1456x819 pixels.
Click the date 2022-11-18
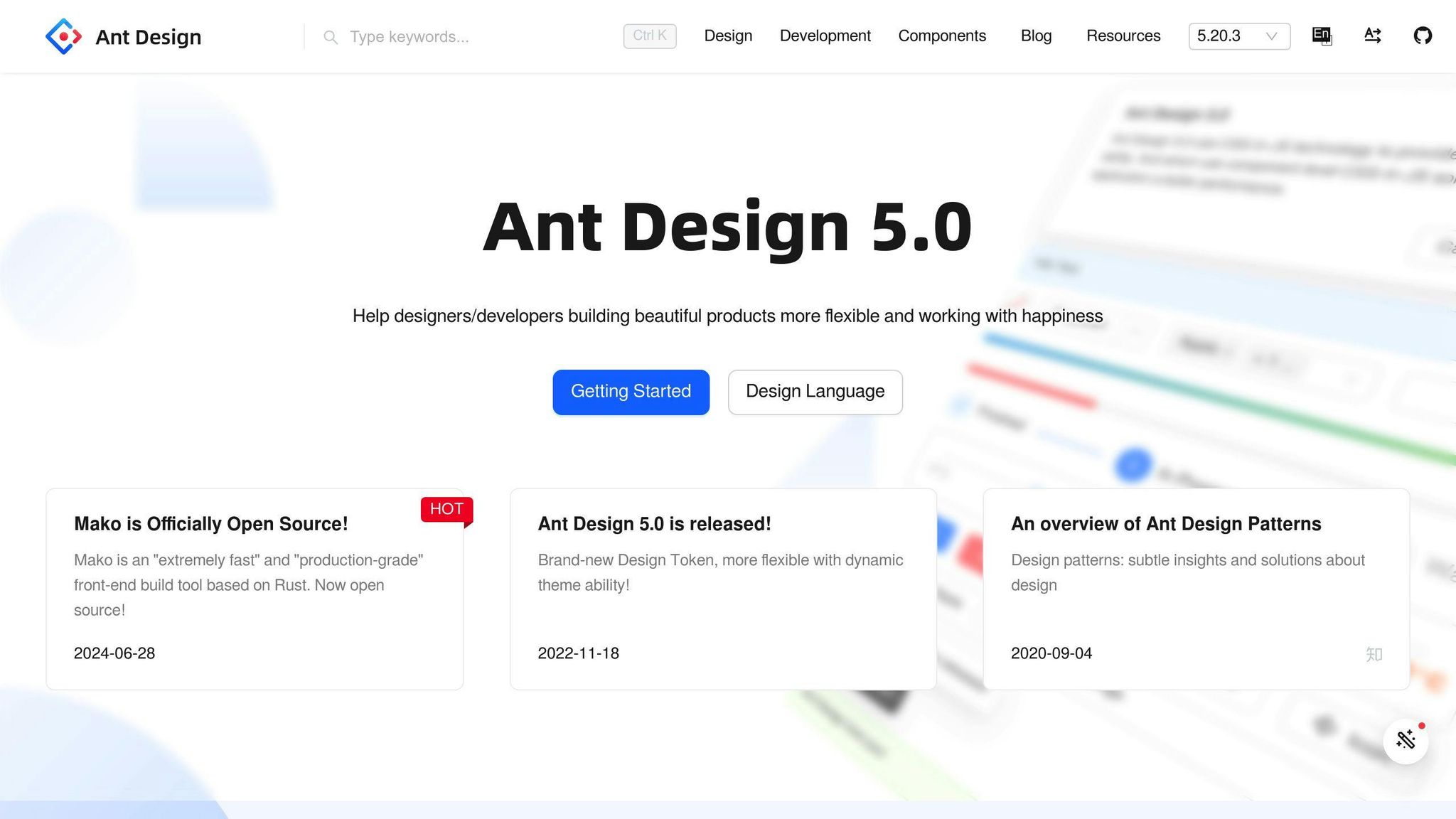pyautogui.click(x=578, y=653)
